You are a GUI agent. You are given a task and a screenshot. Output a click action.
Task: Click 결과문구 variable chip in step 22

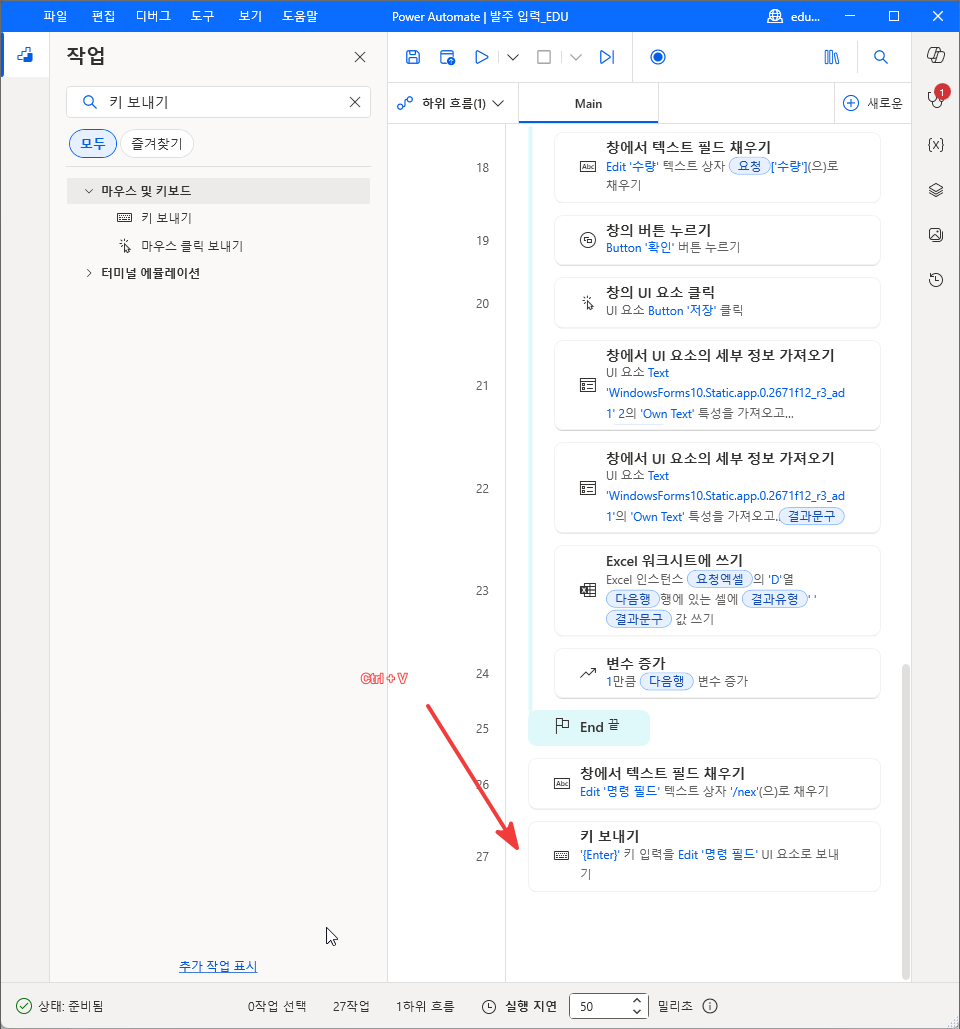click(x=812, y=516)
